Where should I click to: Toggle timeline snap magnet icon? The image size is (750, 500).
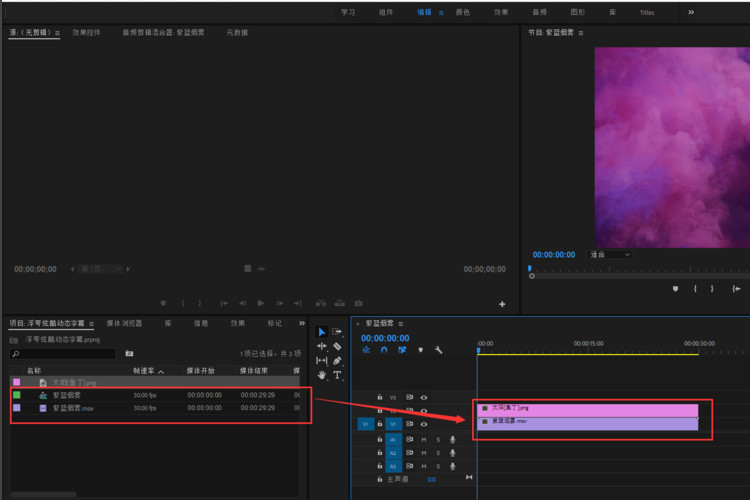[384, 350]
